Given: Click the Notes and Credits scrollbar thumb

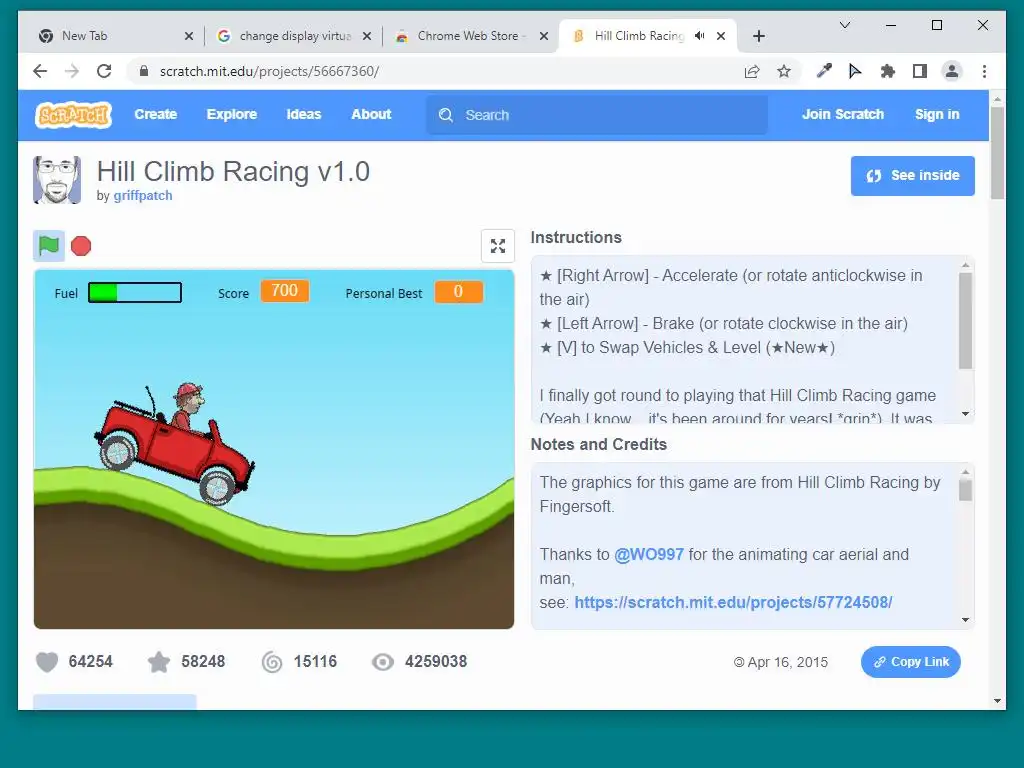Looking at the screenshot, I should click(x=965, y=490).
